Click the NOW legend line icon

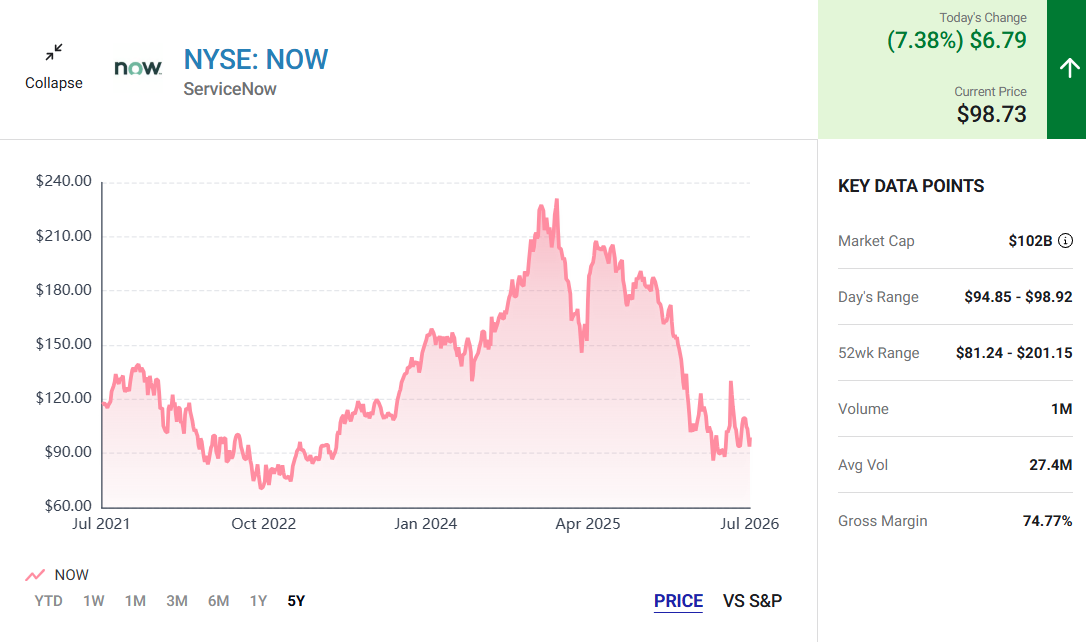point(35,575)
